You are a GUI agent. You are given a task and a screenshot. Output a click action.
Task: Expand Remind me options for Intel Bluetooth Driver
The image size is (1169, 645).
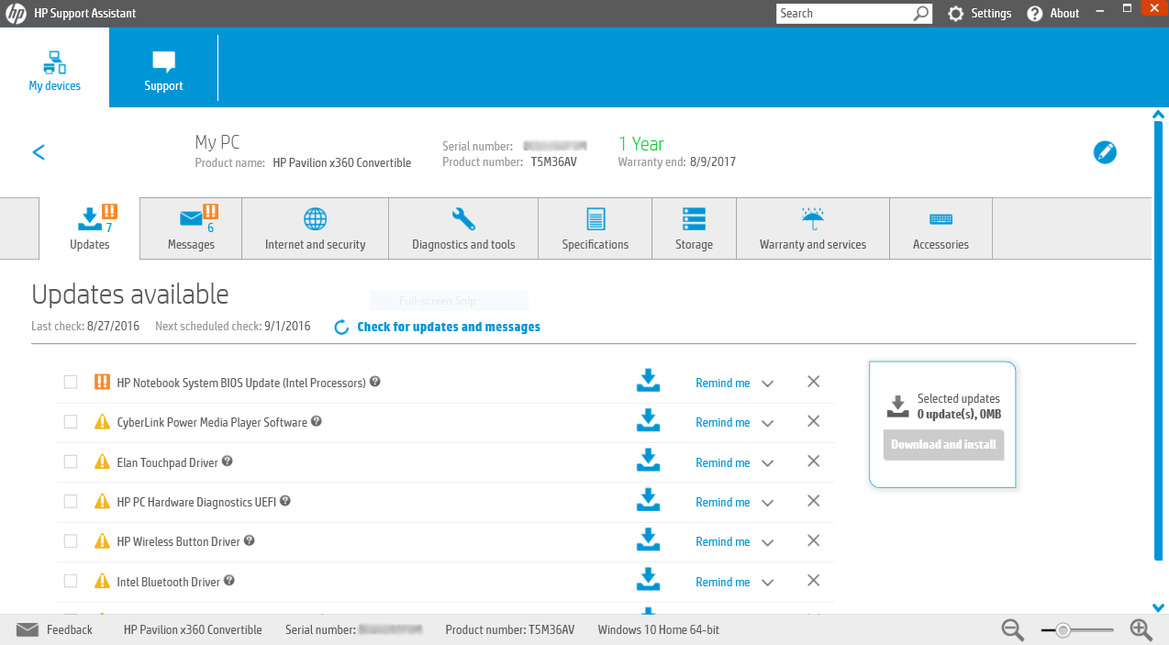[767, 582]
